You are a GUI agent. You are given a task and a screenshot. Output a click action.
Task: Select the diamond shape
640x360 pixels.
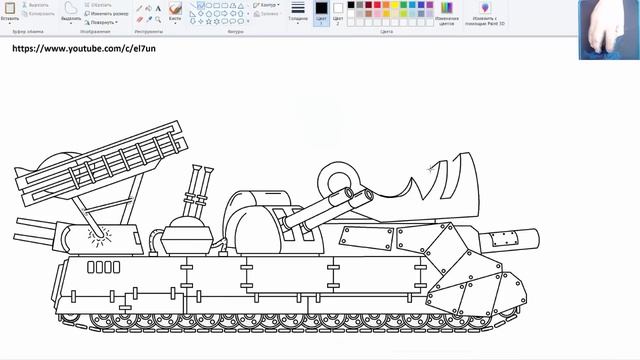200,13
